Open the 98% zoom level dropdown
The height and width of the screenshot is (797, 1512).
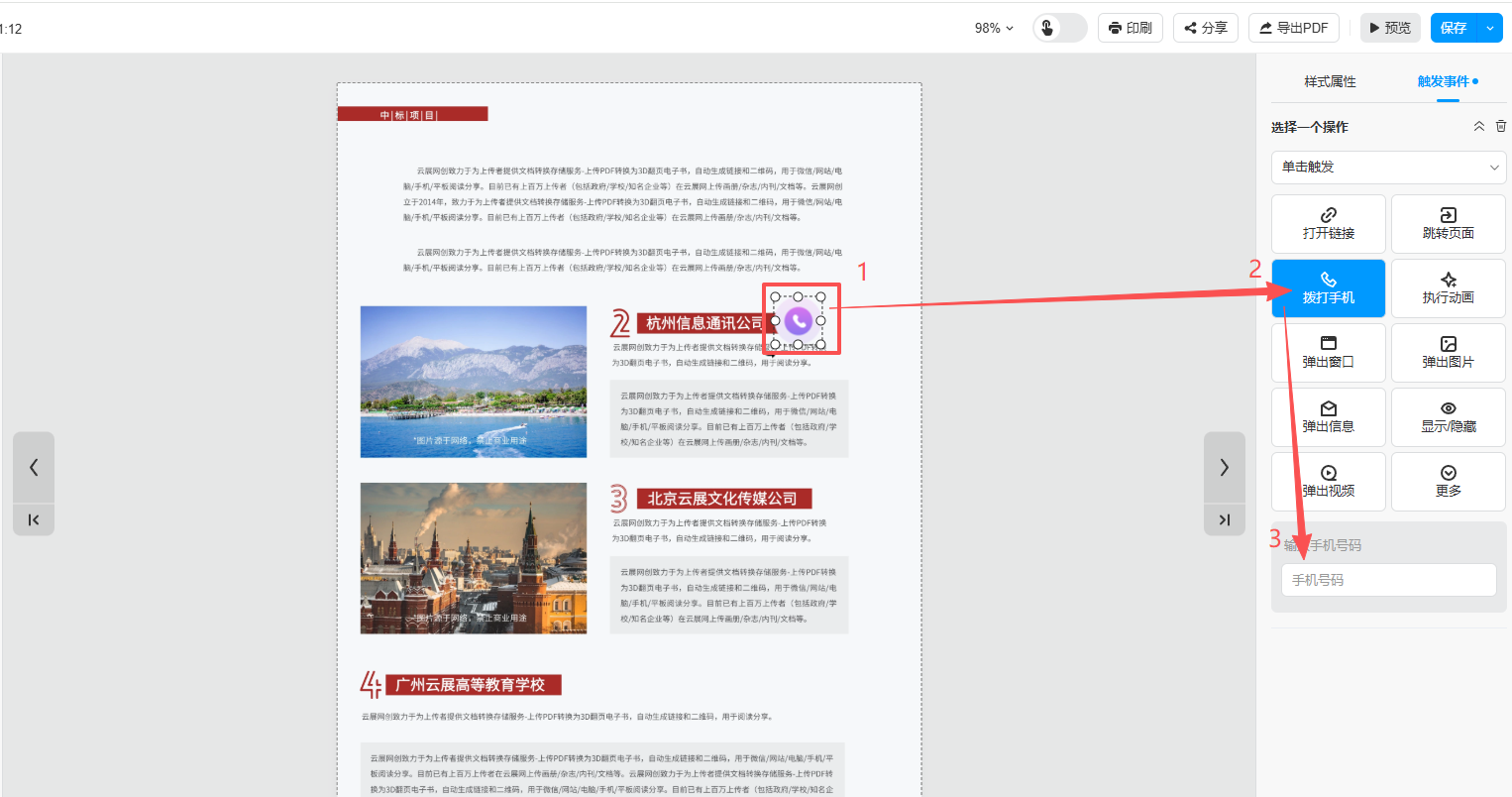coord(994,28)
